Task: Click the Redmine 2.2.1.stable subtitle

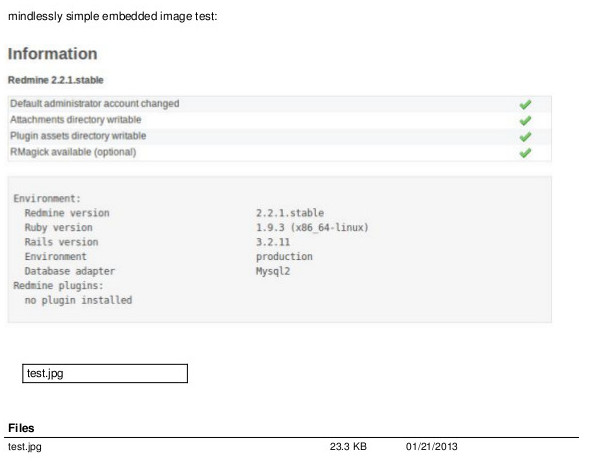Action: [56, 80]
